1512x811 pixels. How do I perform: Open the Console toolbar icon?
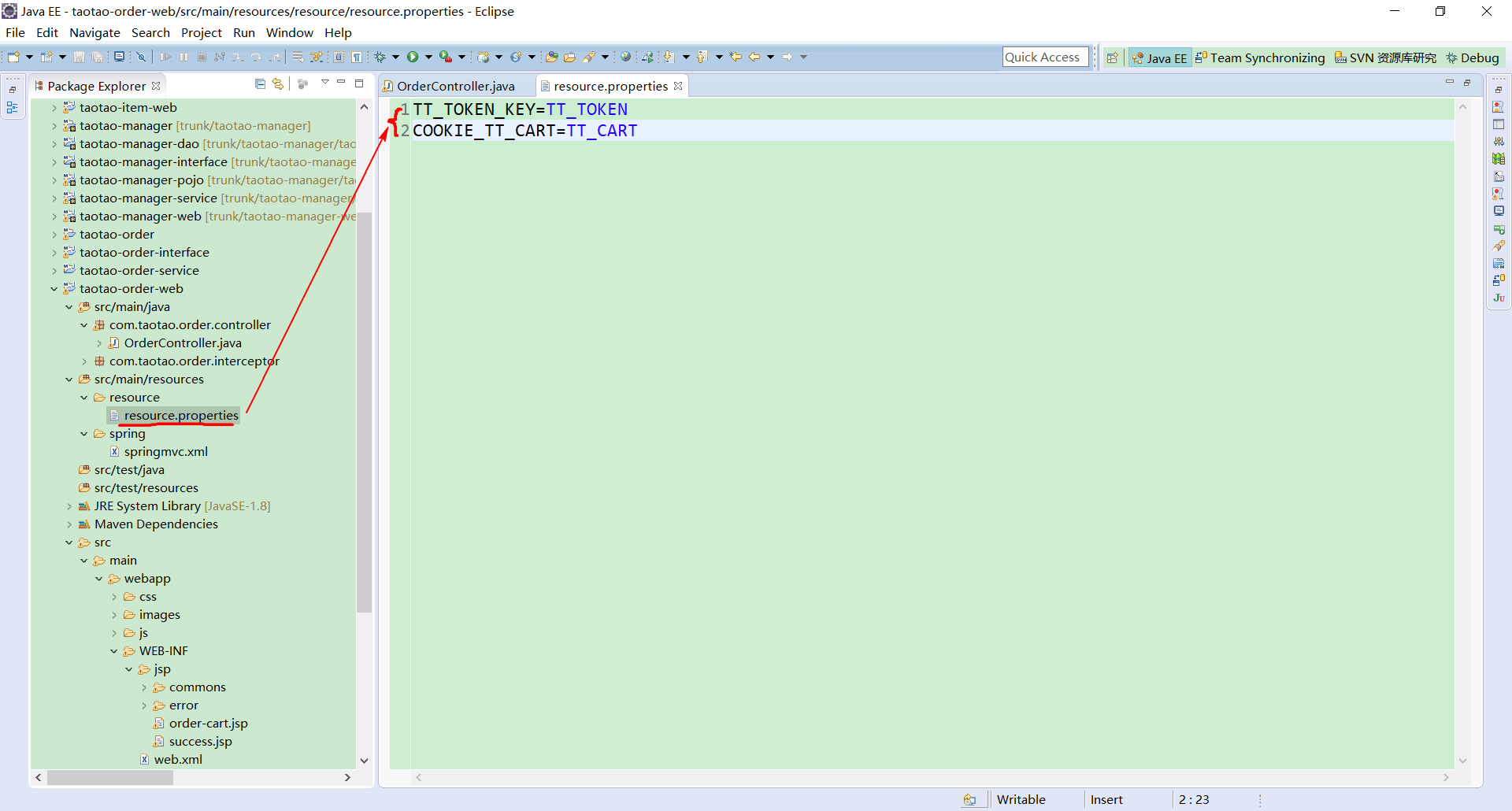click(x=119, y=57)
